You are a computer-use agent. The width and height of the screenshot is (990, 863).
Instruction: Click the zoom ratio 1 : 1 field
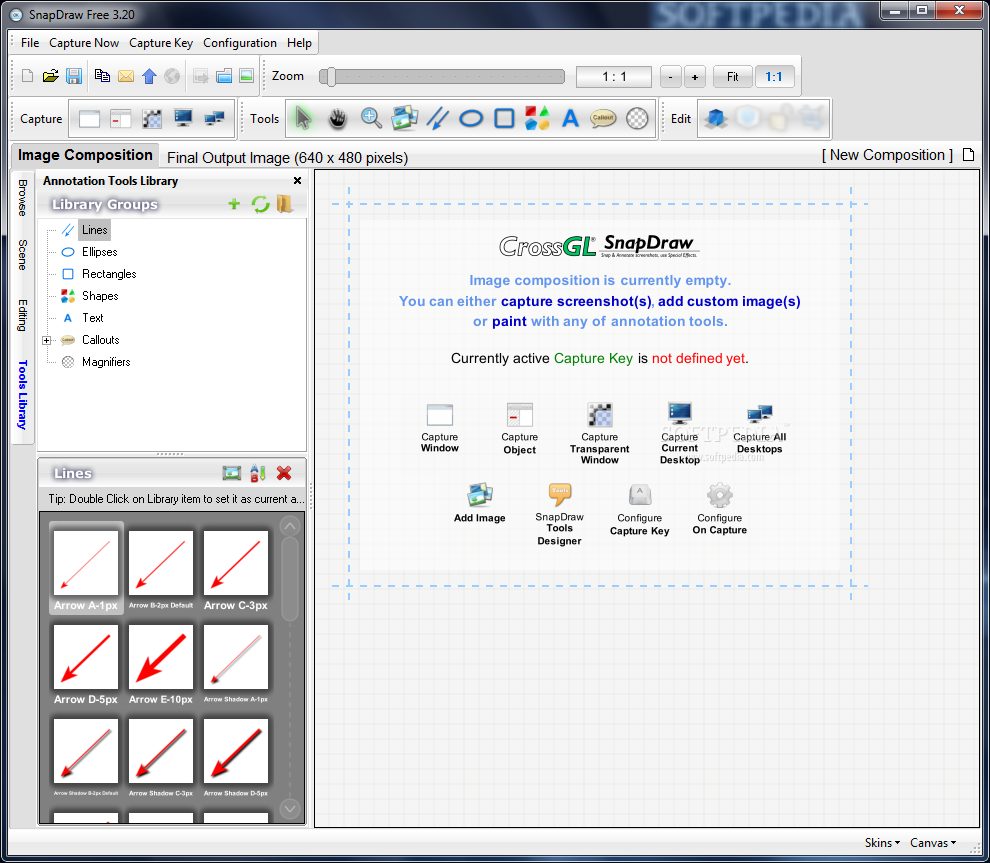coord(614,76)
